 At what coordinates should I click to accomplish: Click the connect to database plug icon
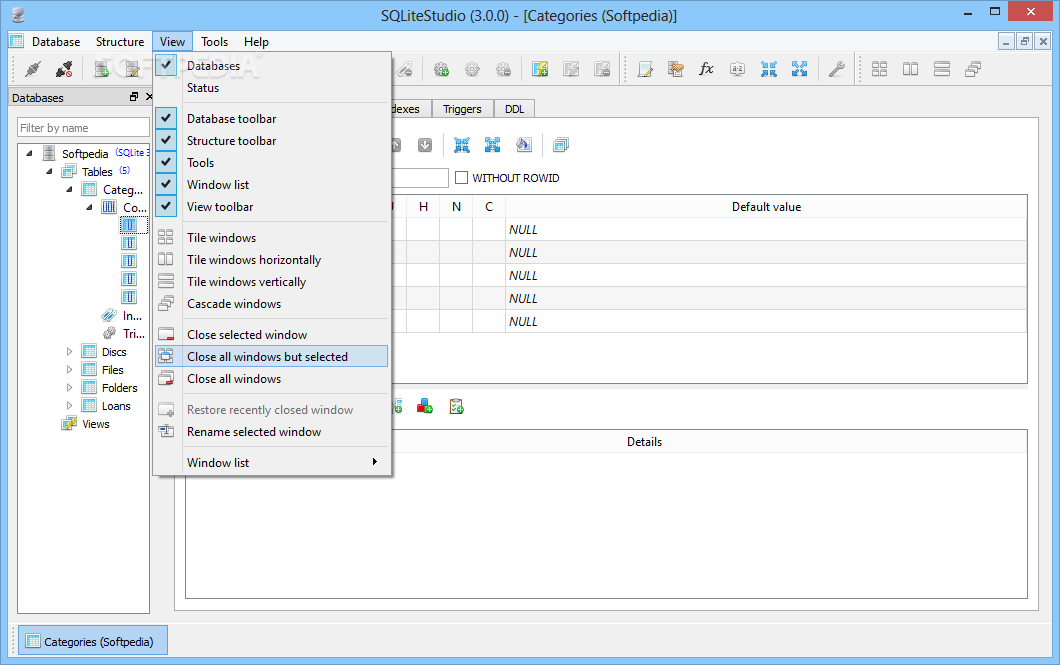coord(32,69)
